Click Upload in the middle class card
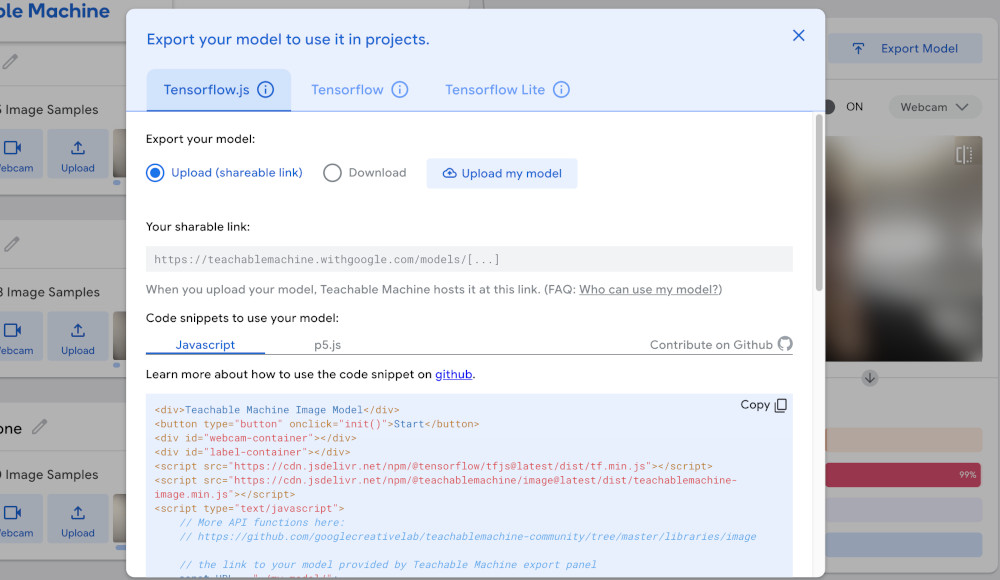 tap(78, 336)
